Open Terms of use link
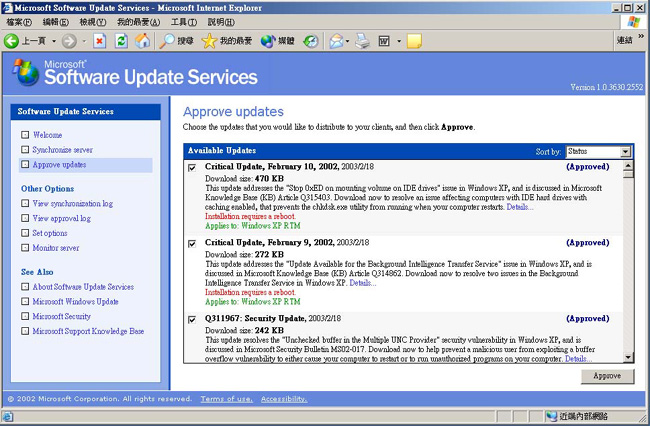Viewport: 650px width, 426px height. [226, 399]
